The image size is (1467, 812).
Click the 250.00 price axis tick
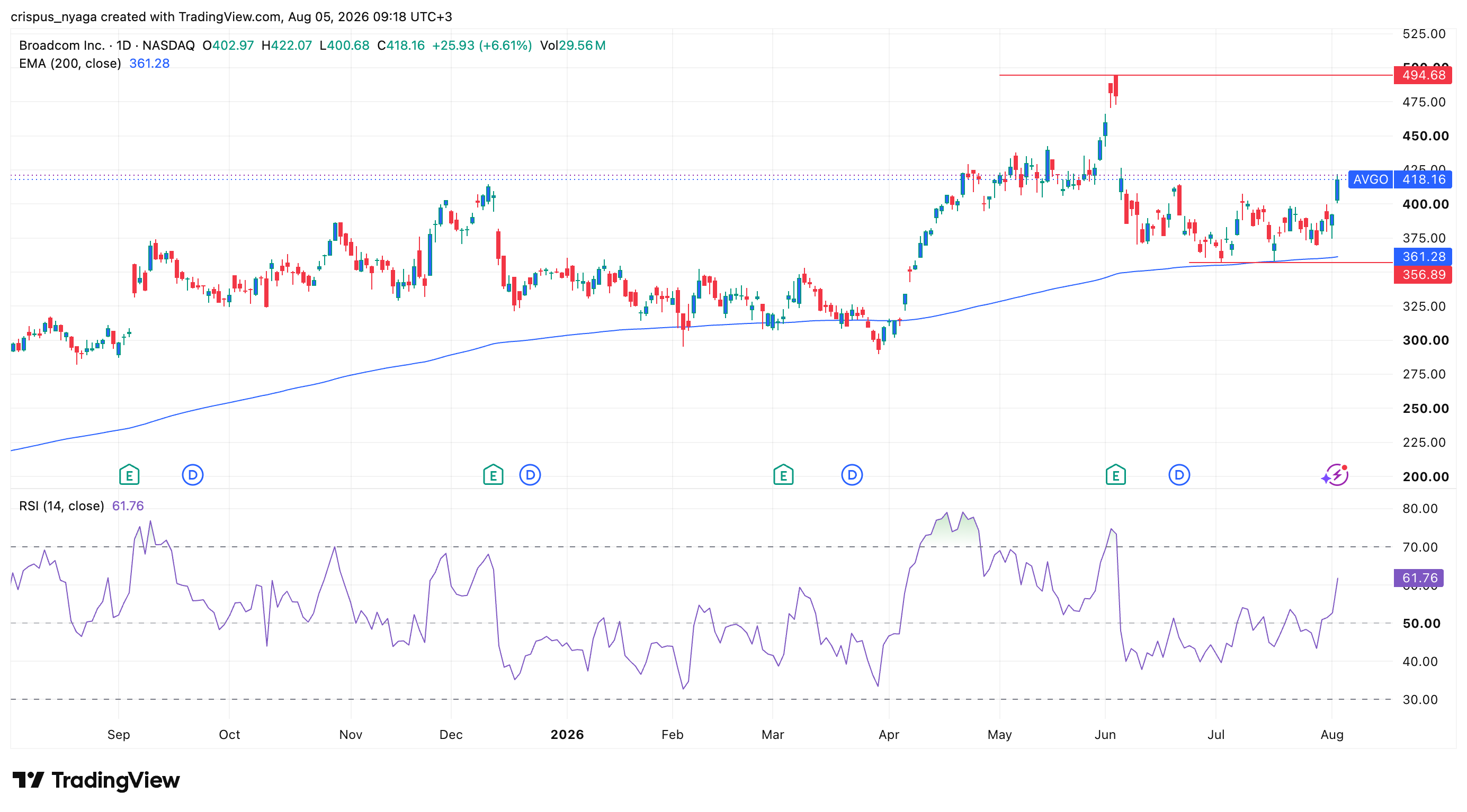tap(1426, 409)
